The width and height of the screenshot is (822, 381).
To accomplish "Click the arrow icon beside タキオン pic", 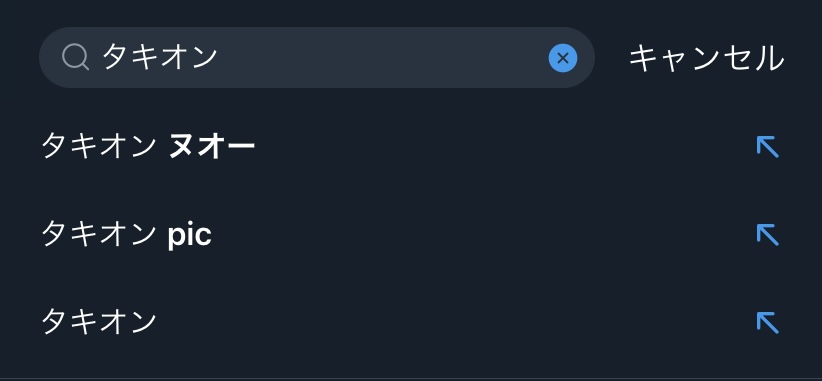I will [x=767, y=234].
